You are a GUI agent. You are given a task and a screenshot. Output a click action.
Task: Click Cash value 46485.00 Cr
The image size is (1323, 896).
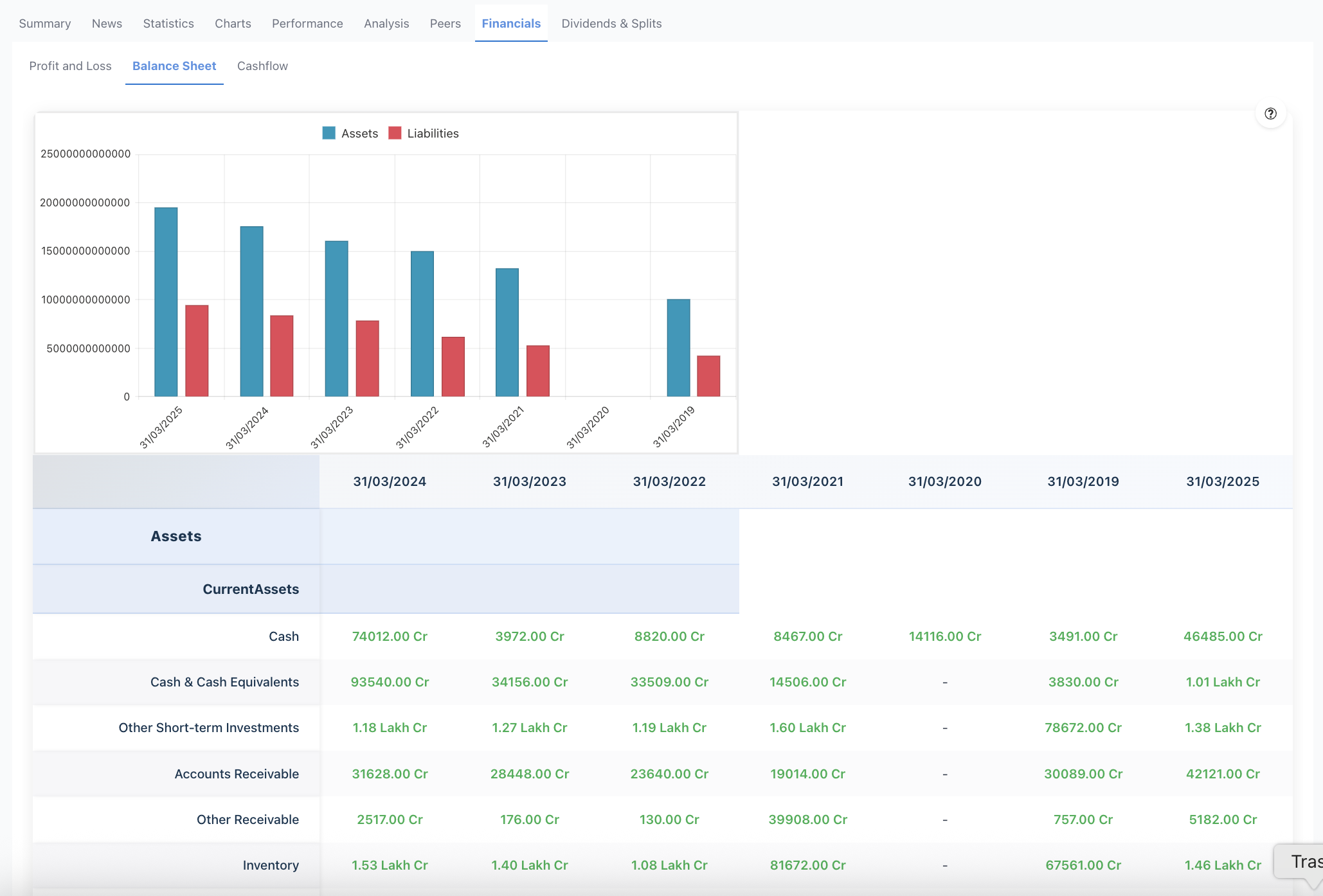click(1223, 636)
